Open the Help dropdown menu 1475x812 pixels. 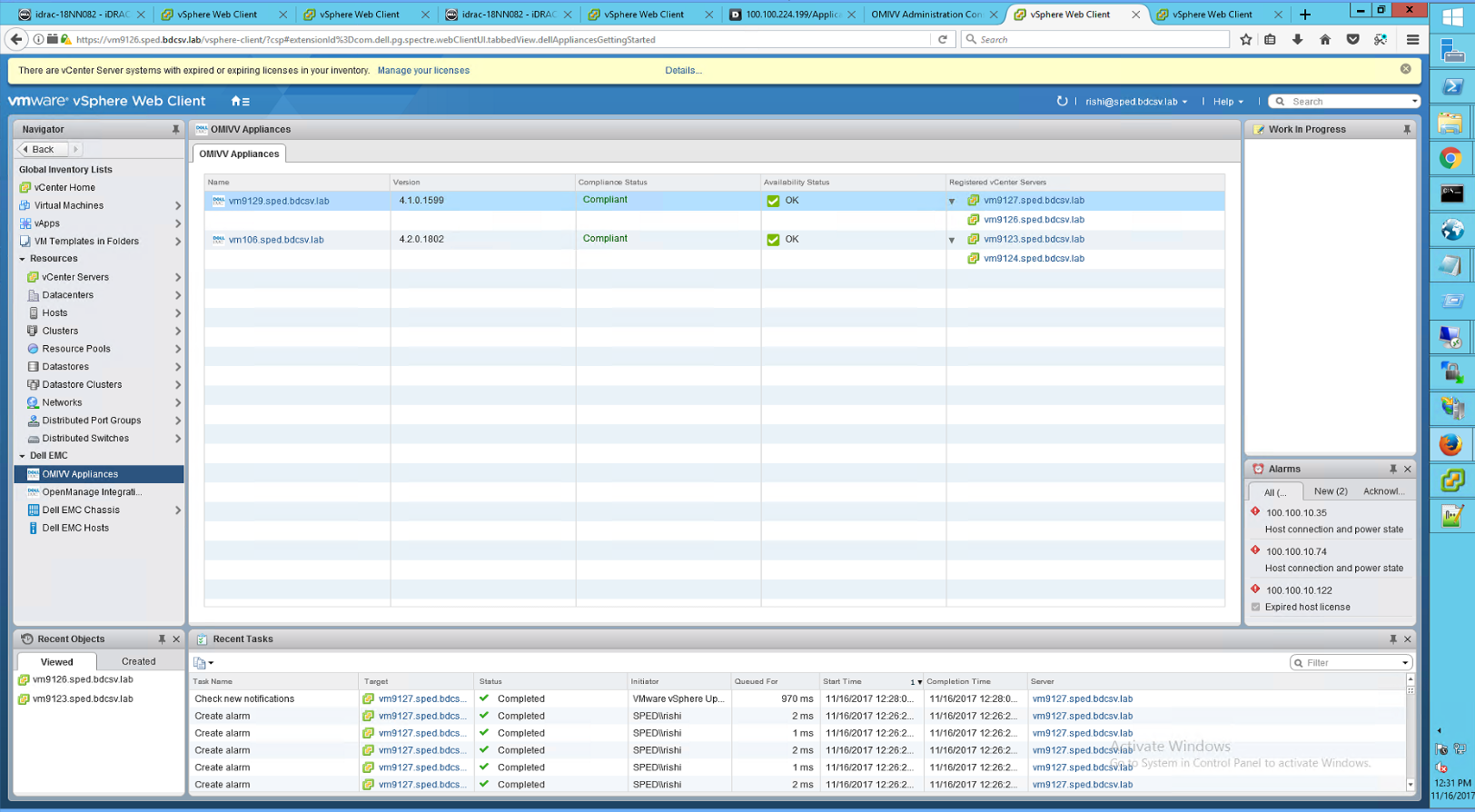coord(1228,102)
